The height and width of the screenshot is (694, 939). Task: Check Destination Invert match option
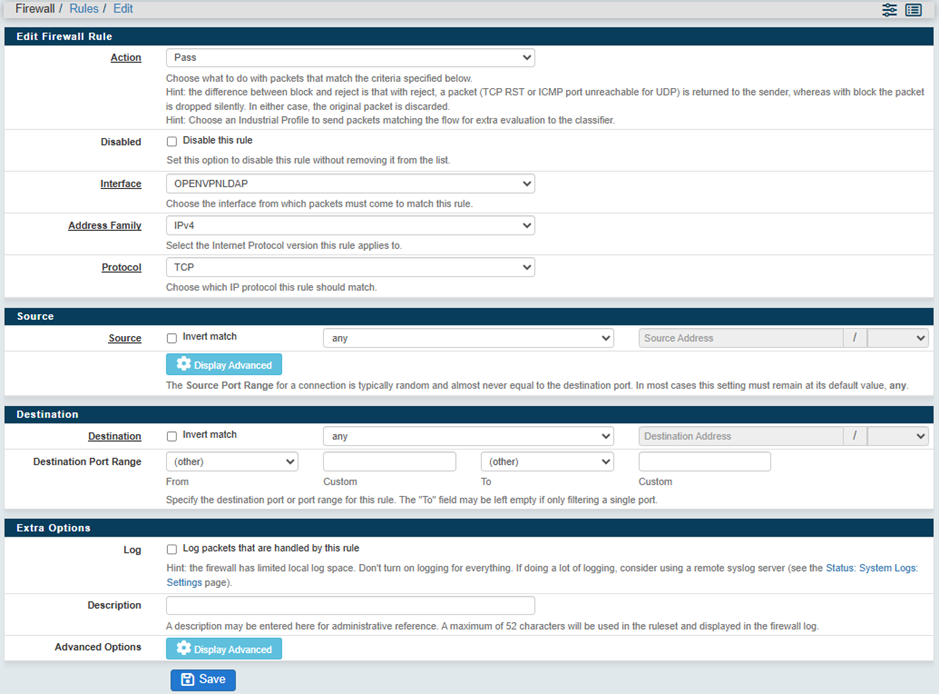click(x=172, y=436)
